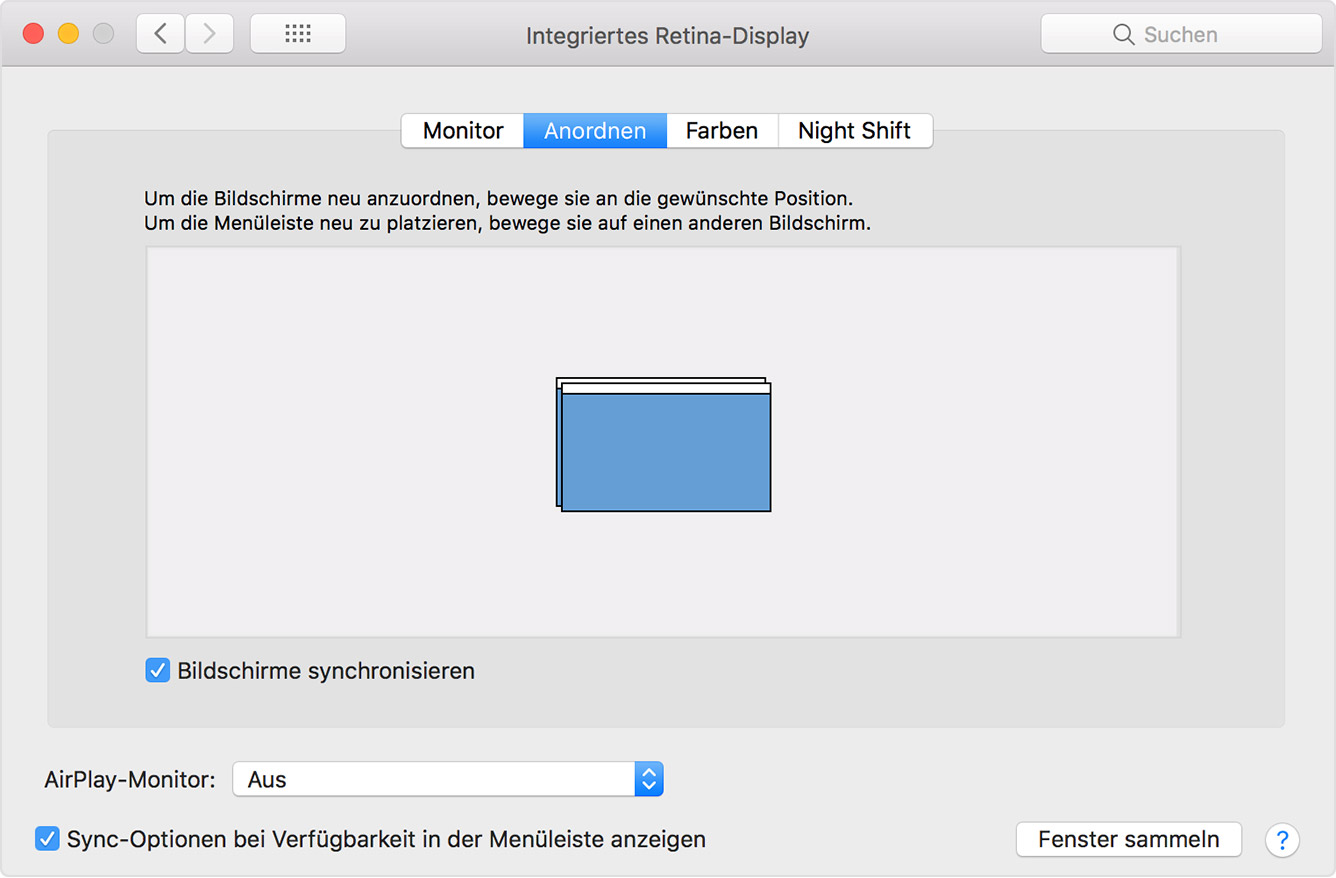Open the Farben tab

[722, 131]
